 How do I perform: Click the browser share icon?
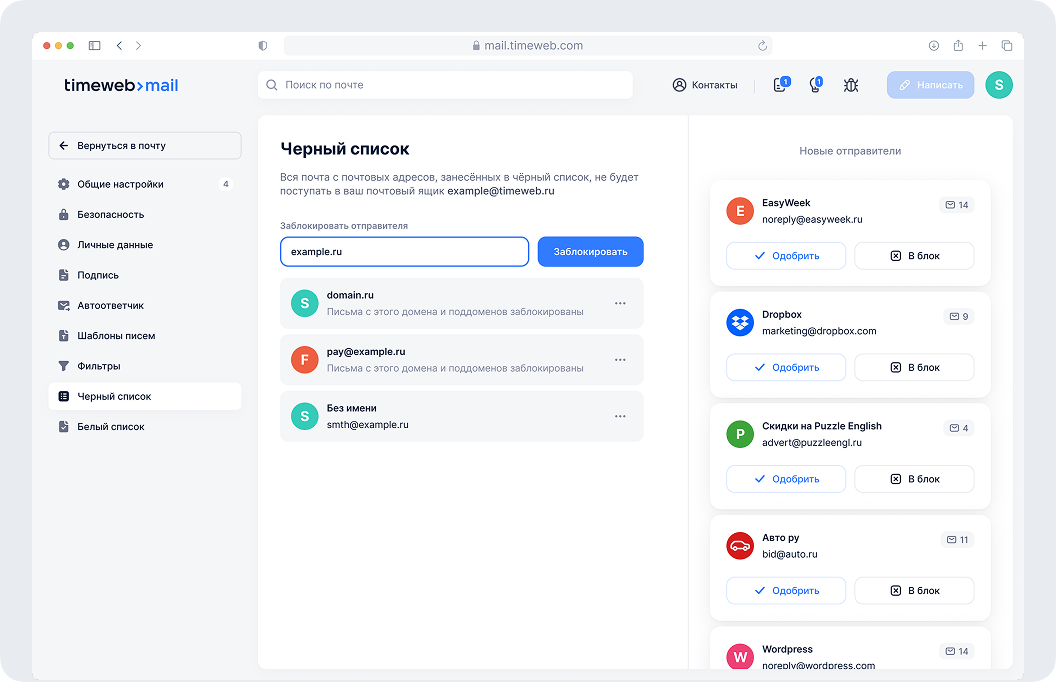[958, 46]
